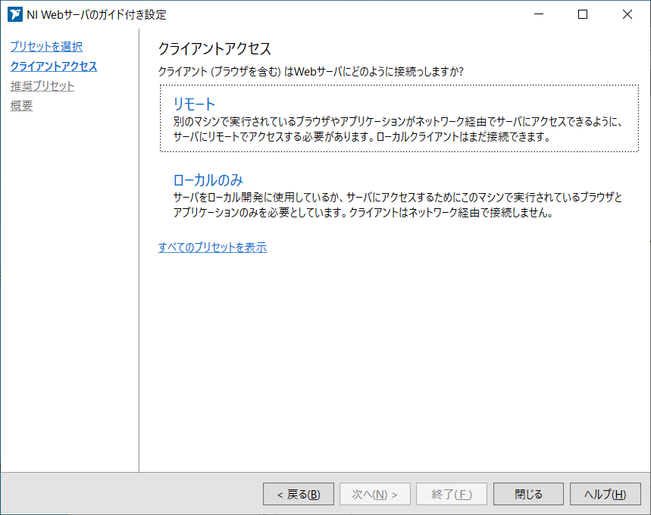Dismiss the wizard with 閉じる button

(x=529, y=494)
